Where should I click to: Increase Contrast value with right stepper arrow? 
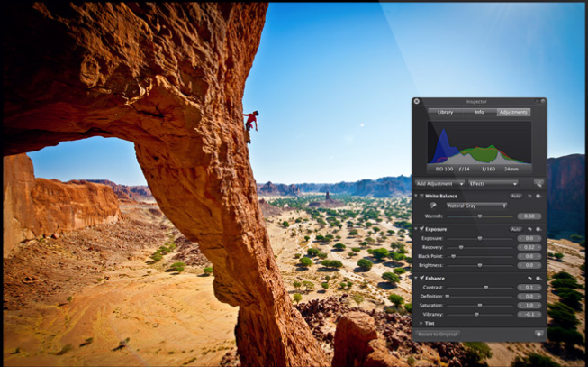click(539, 287)
